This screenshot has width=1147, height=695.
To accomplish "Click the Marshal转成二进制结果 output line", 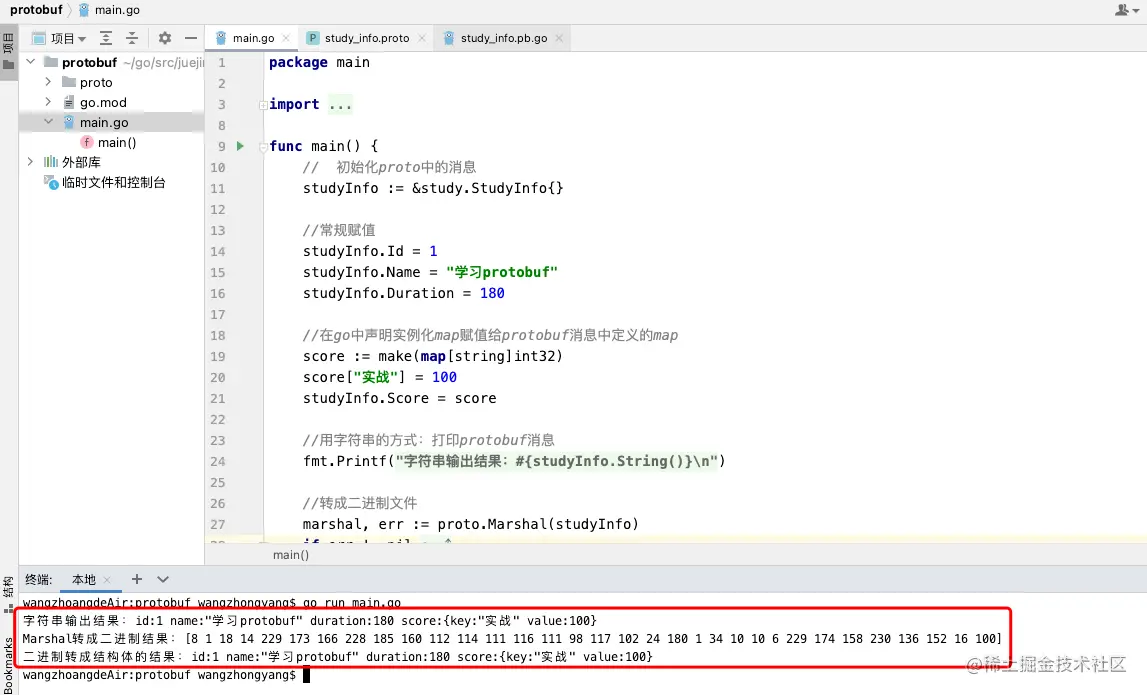I will (x=512, y=639).
